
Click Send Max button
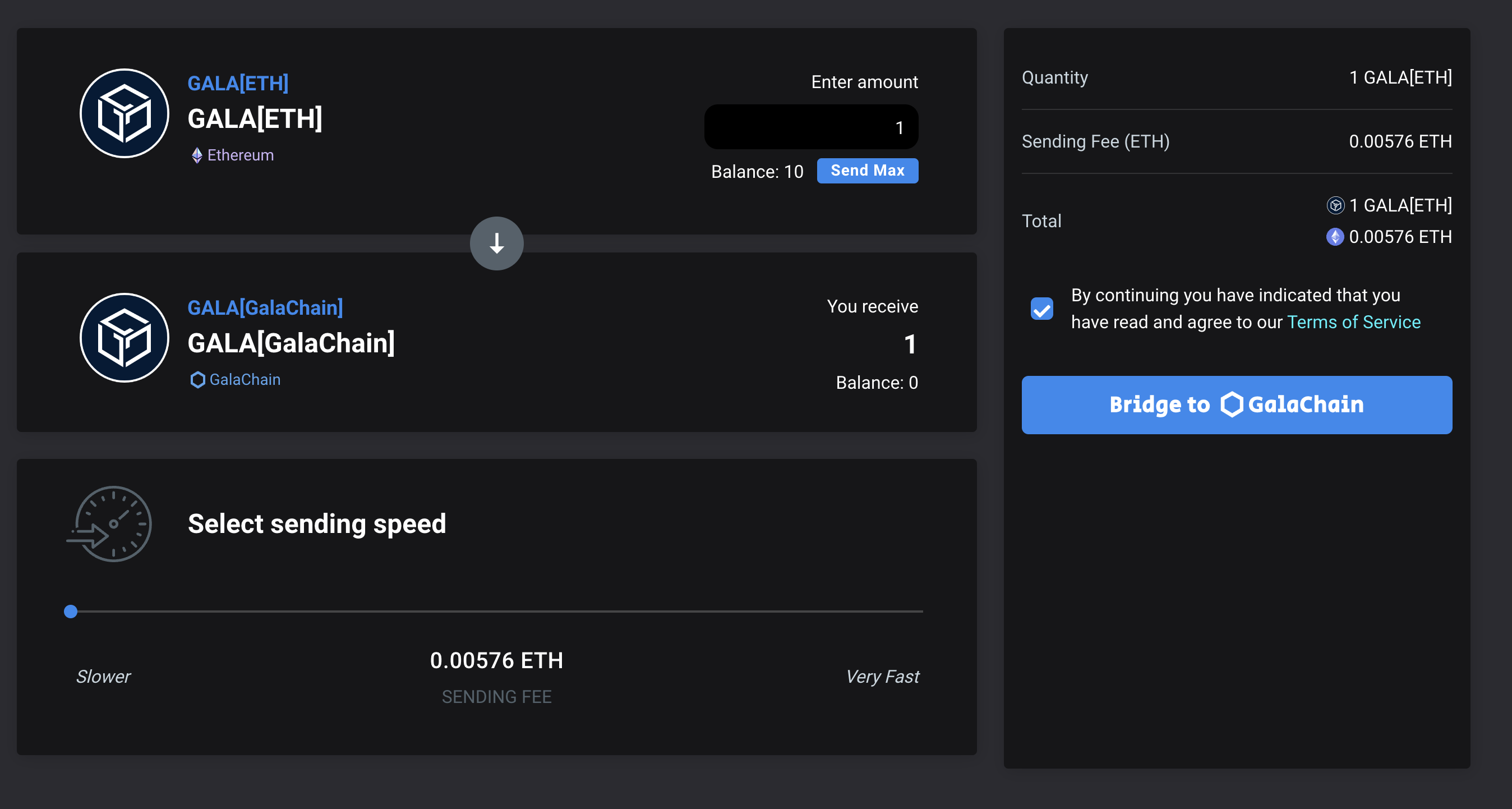pos(868,171)
